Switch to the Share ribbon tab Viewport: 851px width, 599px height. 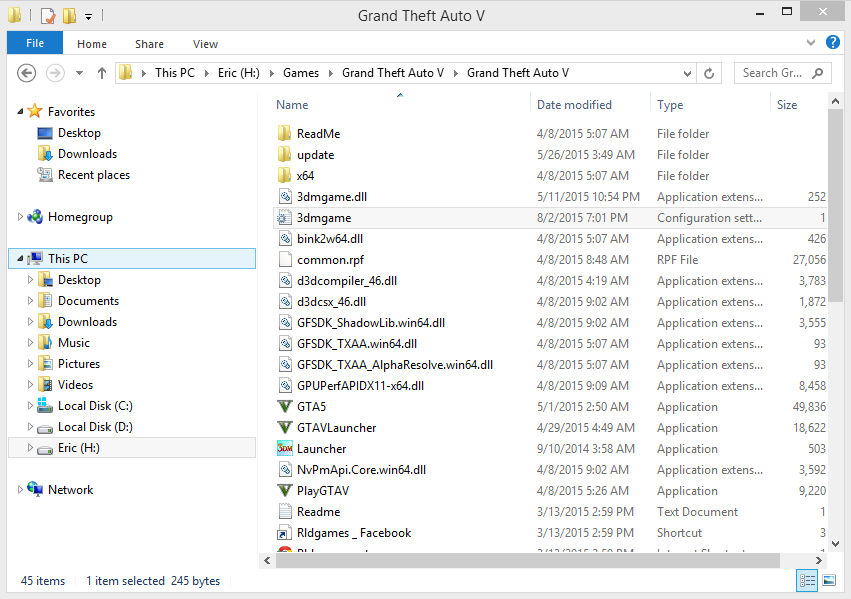click(149, 44)
